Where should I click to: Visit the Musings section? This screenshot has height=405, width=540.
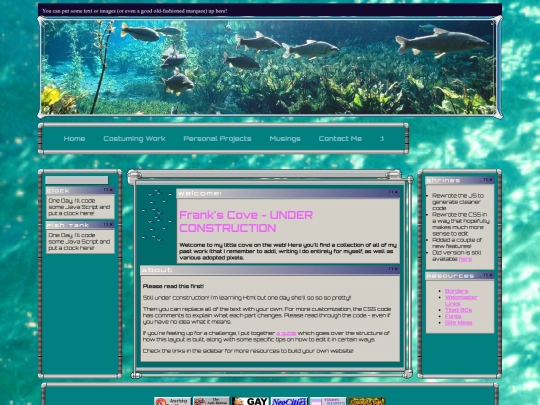point(285,138)
